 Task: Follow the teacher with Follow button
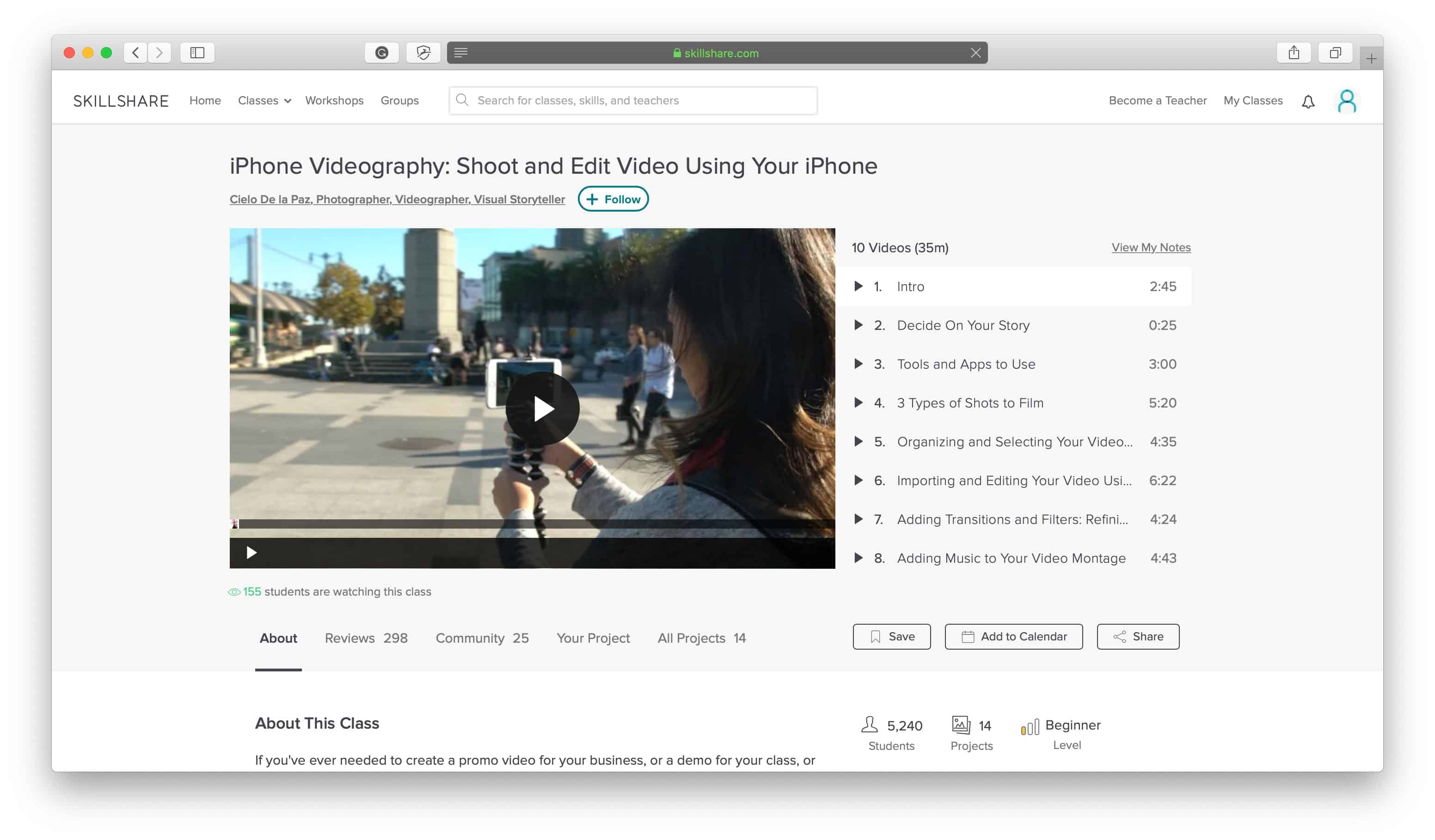point(613,199)
